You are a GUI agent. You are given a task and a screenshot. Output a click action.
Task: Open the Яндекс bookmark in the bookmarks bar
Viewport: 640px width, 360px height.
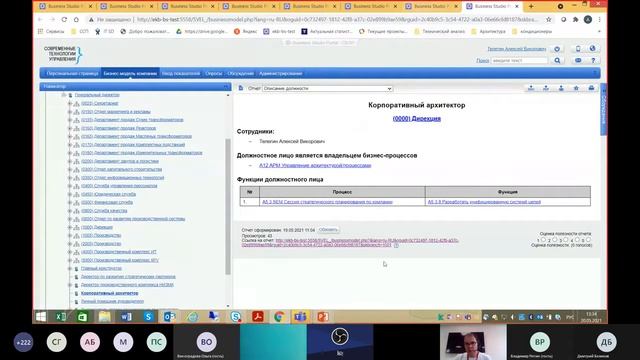click(245, 31)
